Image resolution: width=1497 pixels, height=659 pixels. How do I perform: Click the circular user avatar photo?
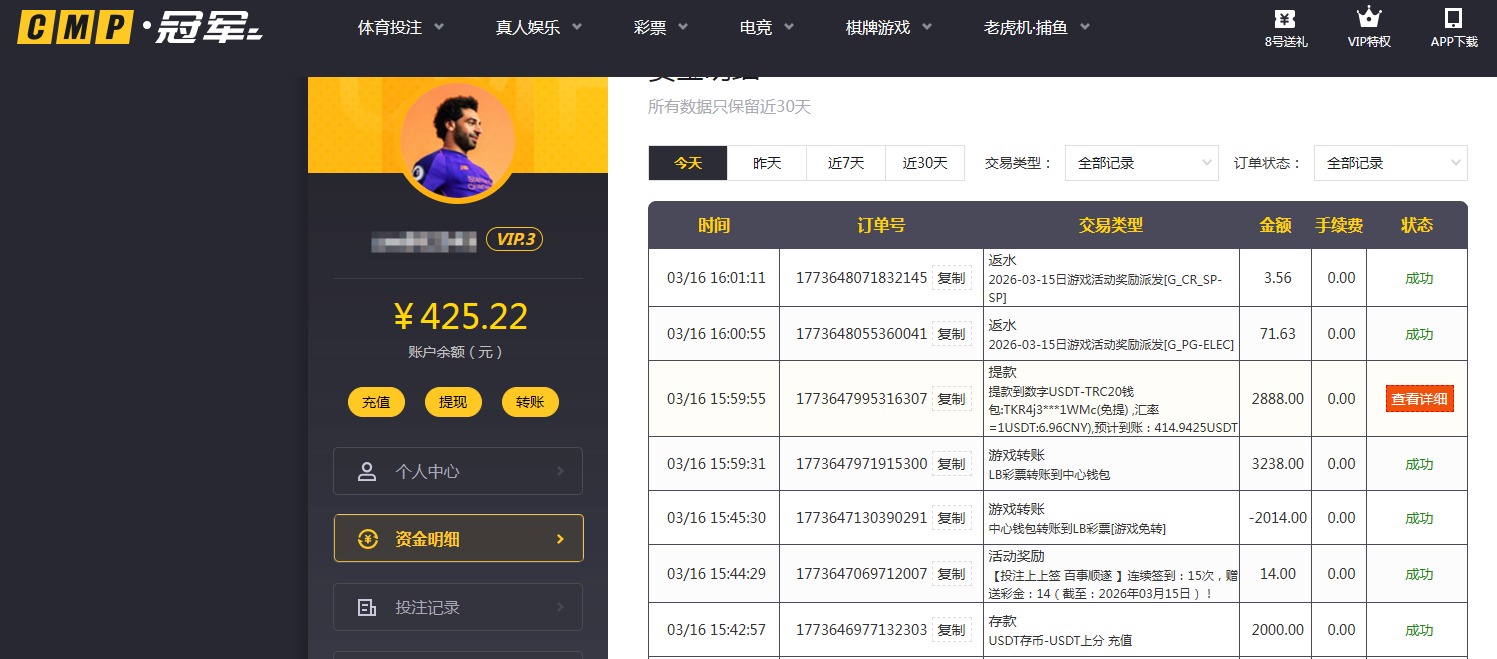pos(457,141)
